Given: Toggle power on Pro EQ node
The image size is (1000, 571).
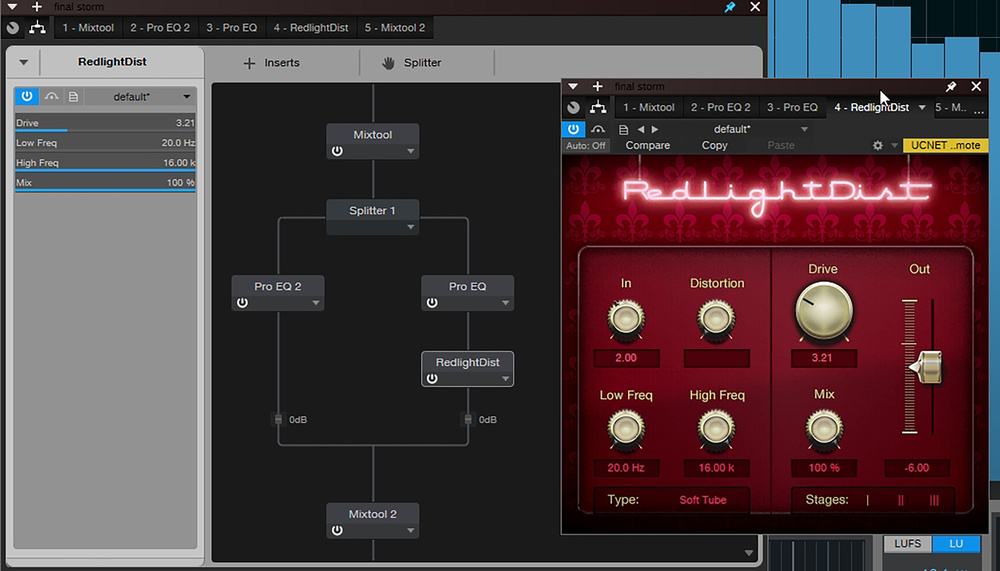Looking at the screenshot, I should (432, 303).
